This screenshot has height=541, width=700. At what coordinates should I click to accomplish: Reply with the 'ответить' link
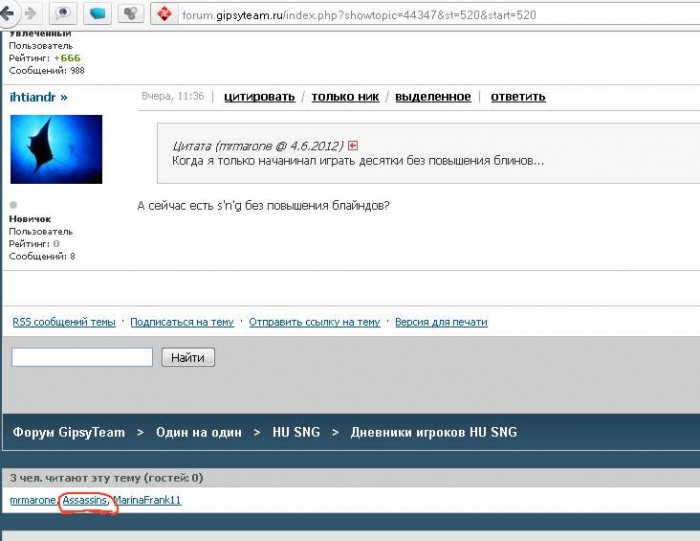click(x=518, y=97)
